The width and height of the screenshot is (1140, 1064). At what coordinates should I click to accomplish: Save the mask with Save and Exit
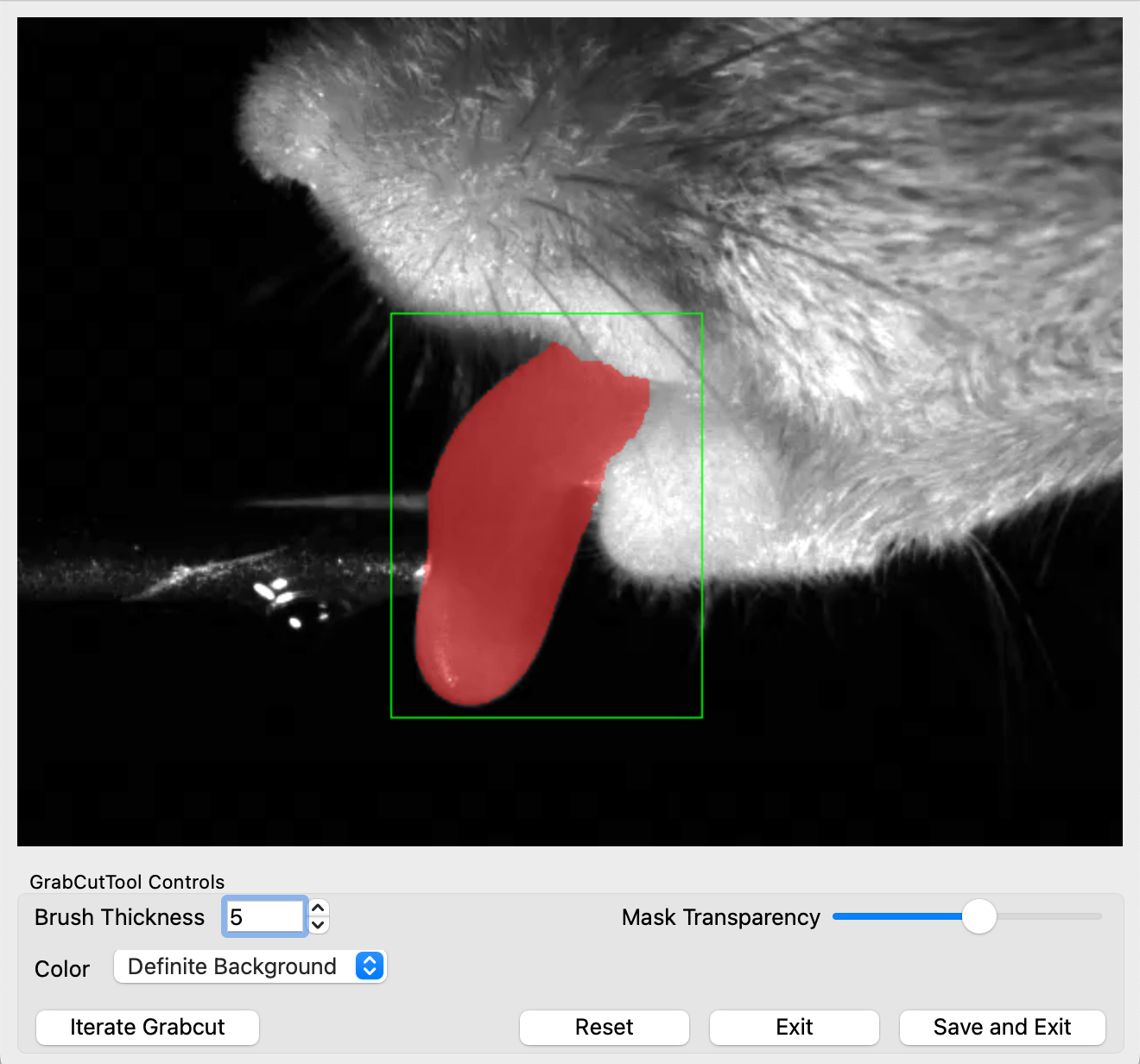pyautogui.click(x=1002, y=1027)
